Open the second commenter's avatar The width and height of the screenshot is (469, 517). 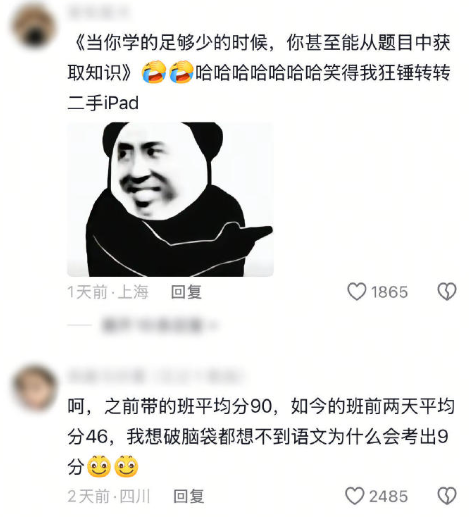[x=35, y=388]
